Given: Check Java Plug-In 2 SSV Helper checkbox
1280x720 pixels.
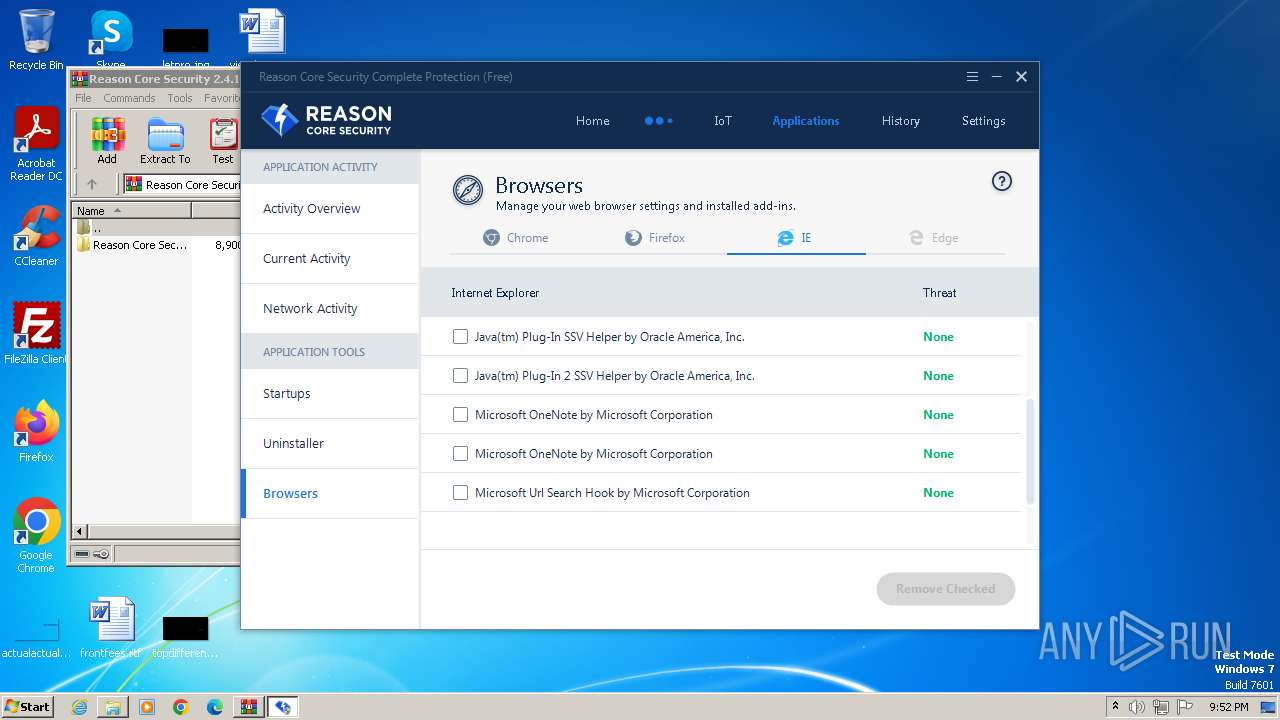Looking at the screenshot, I should tap(460, 376).
